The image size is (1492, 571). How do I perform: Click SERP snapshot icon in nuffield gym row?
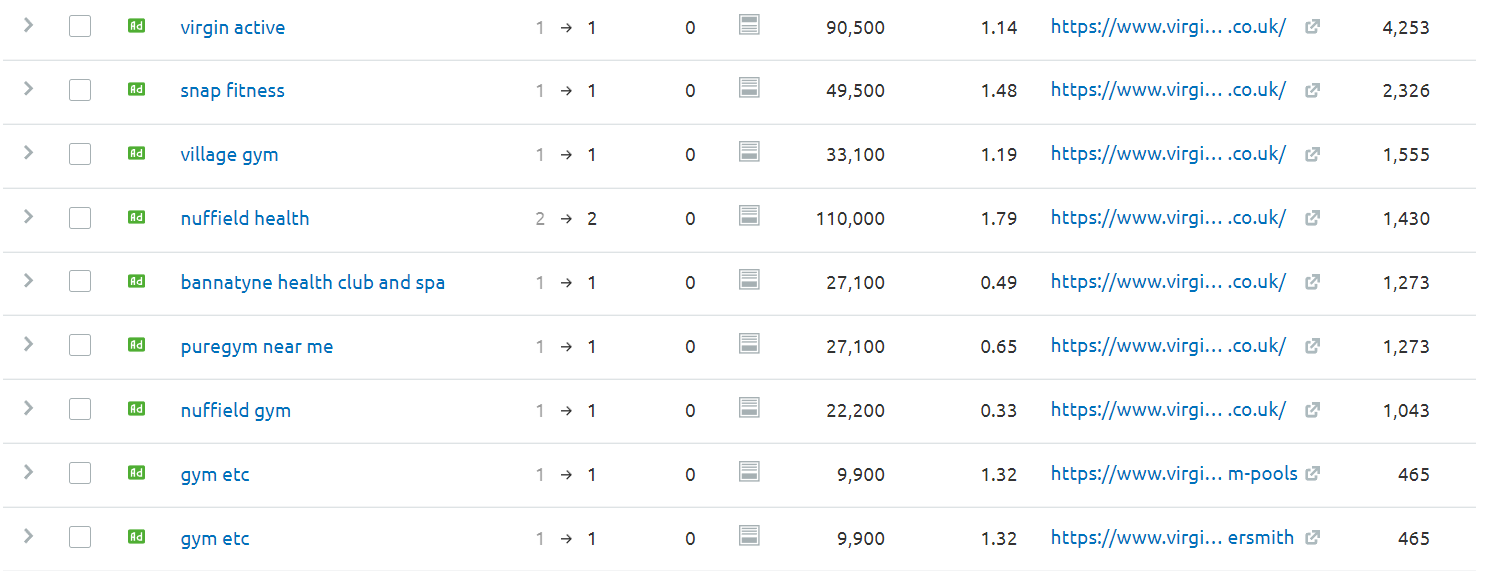[x=749, y=408]
